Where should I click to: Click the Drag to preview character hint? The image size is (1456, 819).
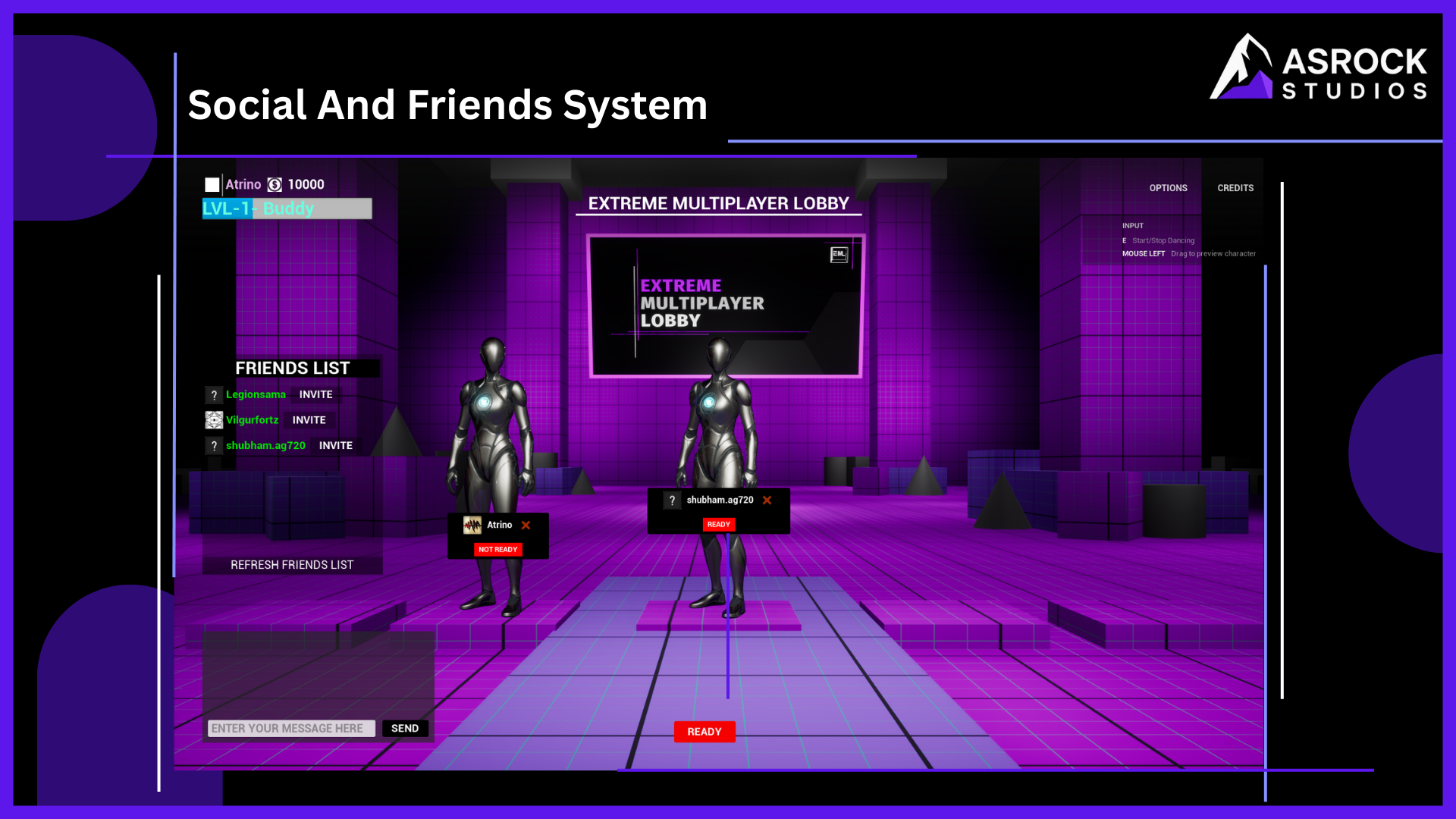(x=1213, y=253)
